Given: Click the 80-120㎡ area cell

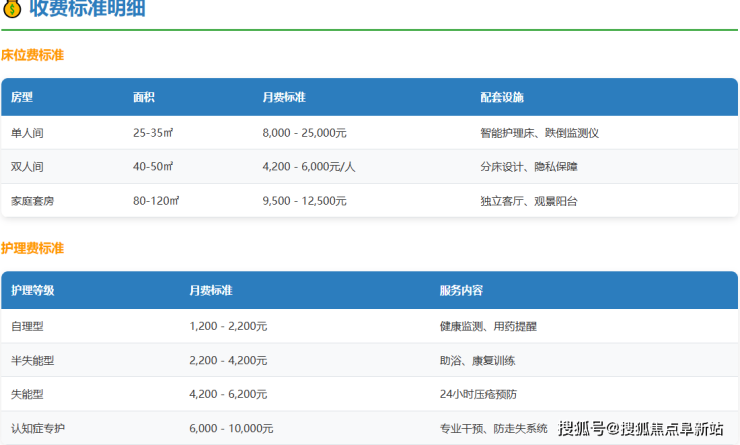Looking at the screenshot, I should [x=156, y=201].
